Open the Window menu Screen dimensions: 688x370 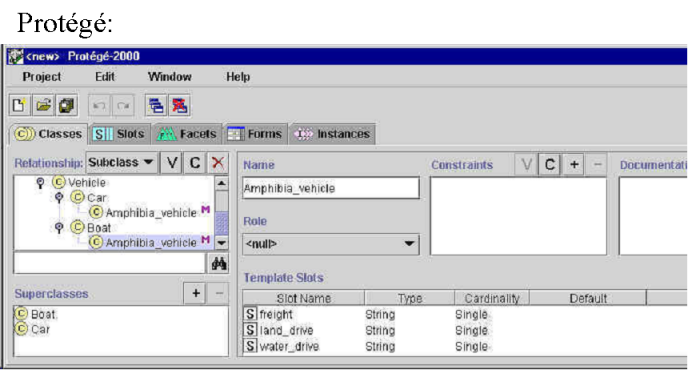click(169, 77)
